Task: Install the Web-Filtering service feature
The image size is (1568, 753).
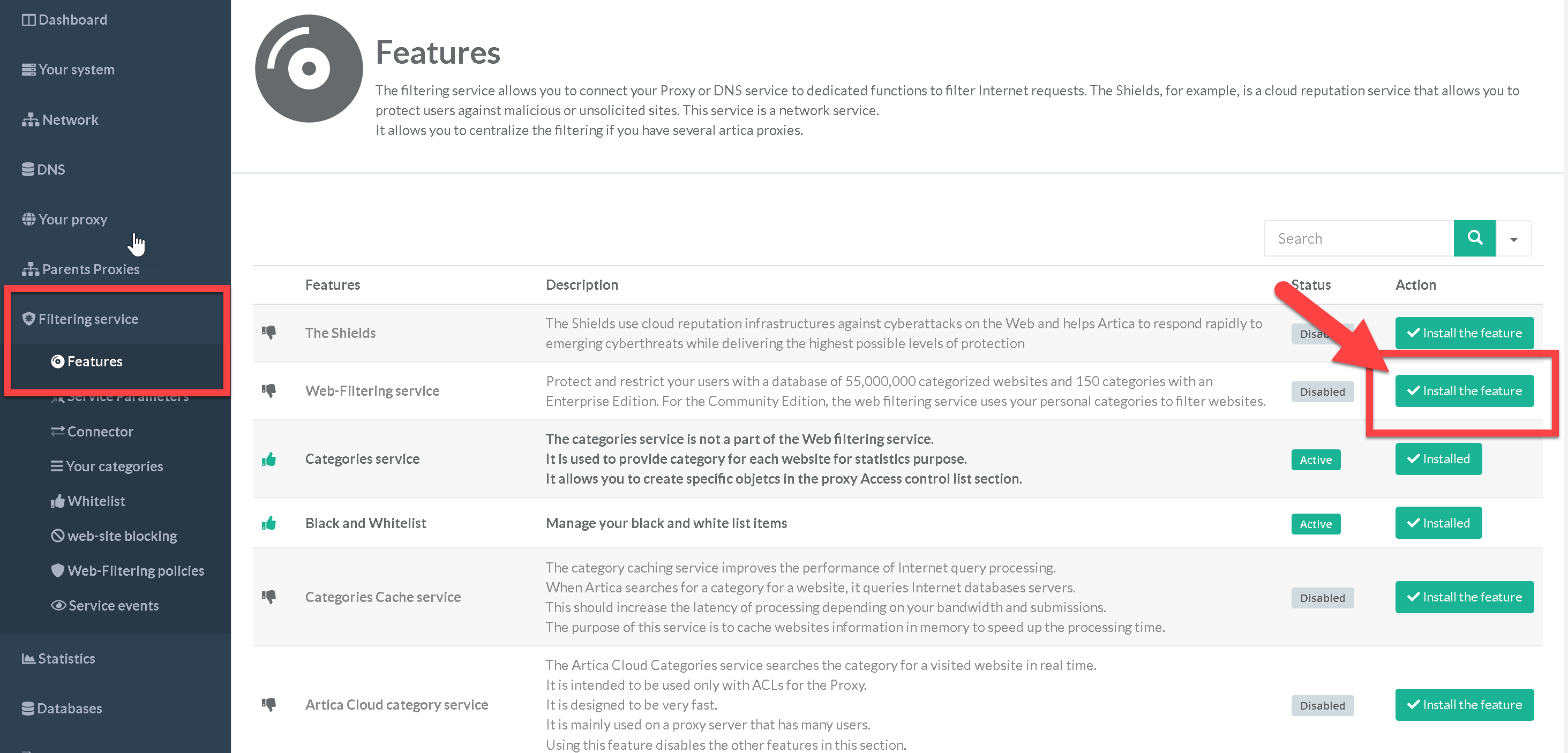Action: pyautogui.click(x=1464, y=391)
